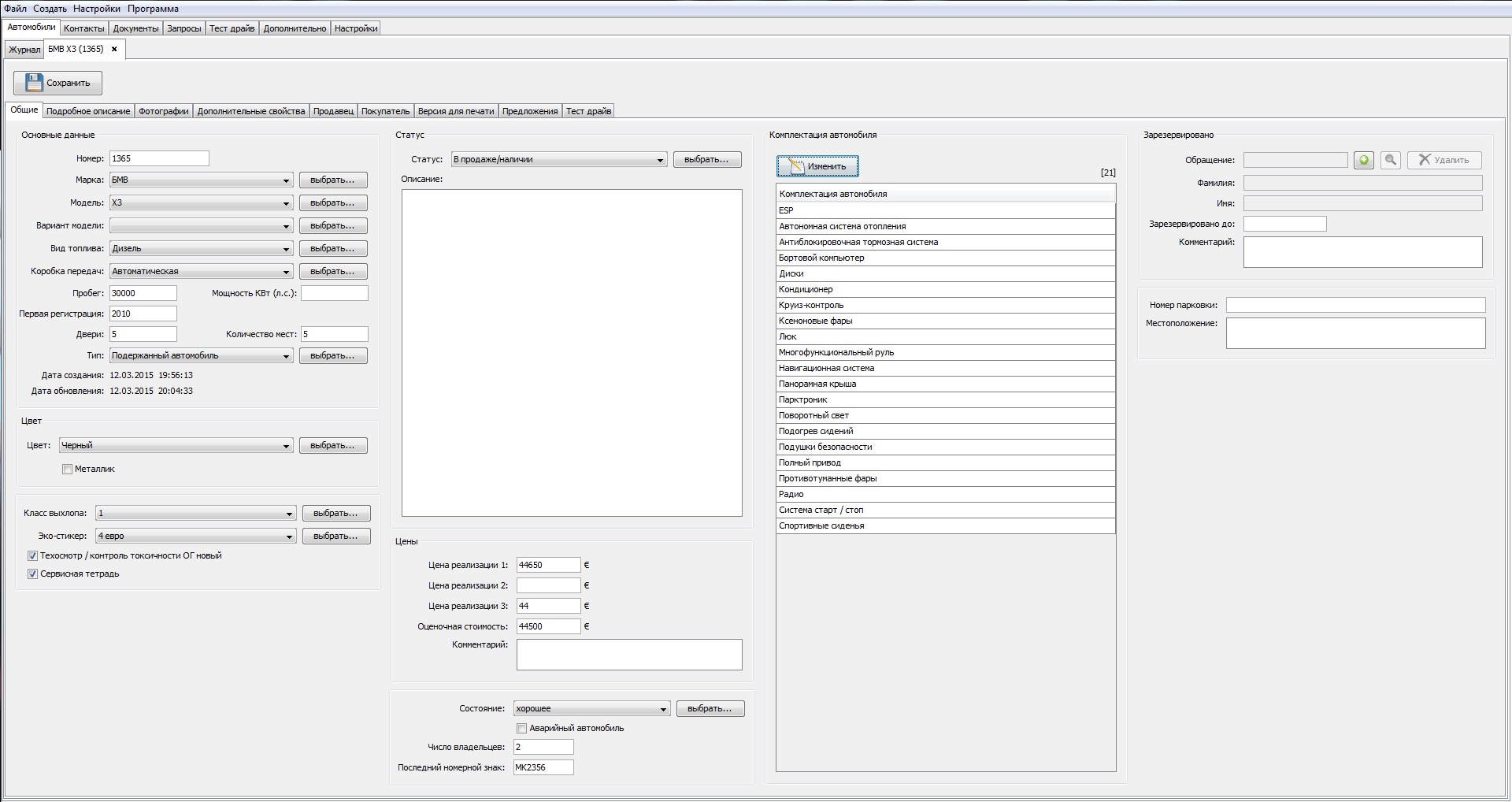This screenshot has height=802, width=1512.
Task: Select Навигационная система in equipment list
Action: pos(946,369)
